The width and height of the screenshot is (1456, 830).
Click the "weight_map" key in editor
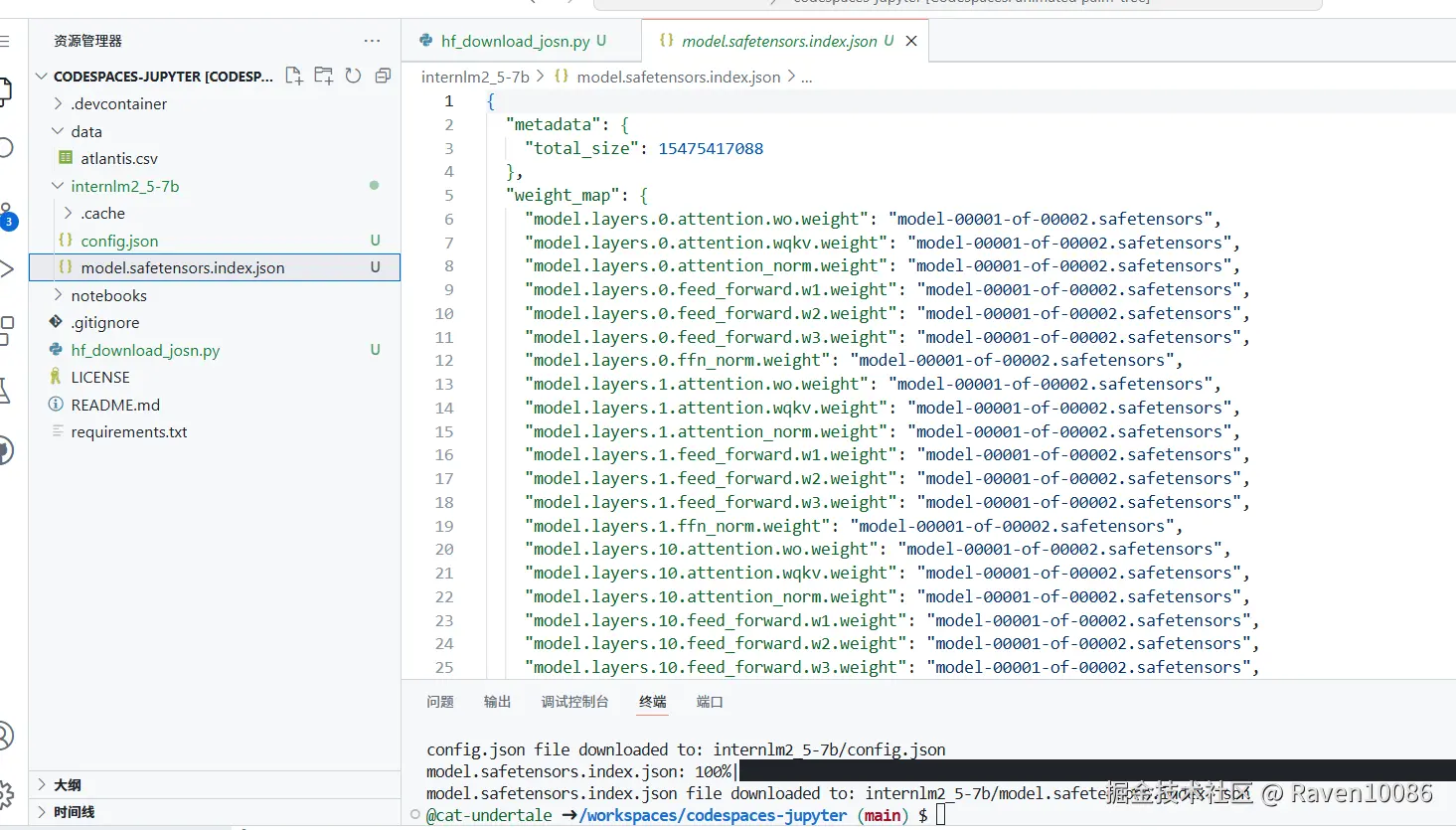coord(564,196)
